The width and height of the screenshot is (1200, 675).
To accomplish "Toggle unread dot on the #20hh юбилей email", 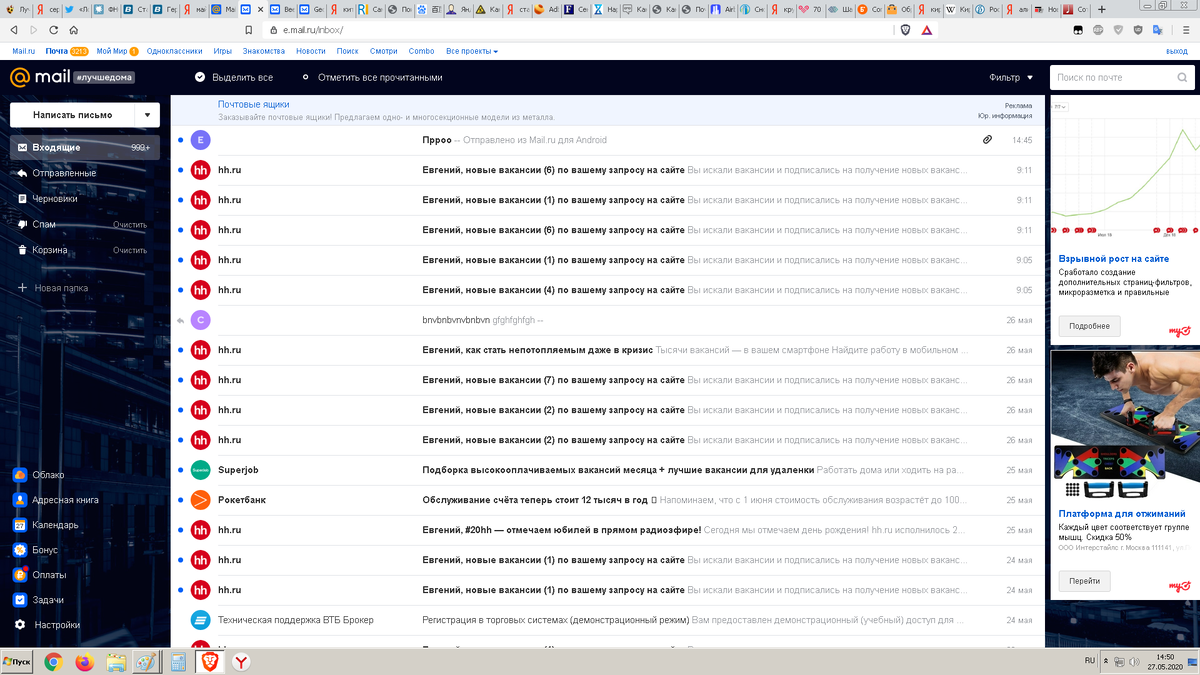I will 180,530.
